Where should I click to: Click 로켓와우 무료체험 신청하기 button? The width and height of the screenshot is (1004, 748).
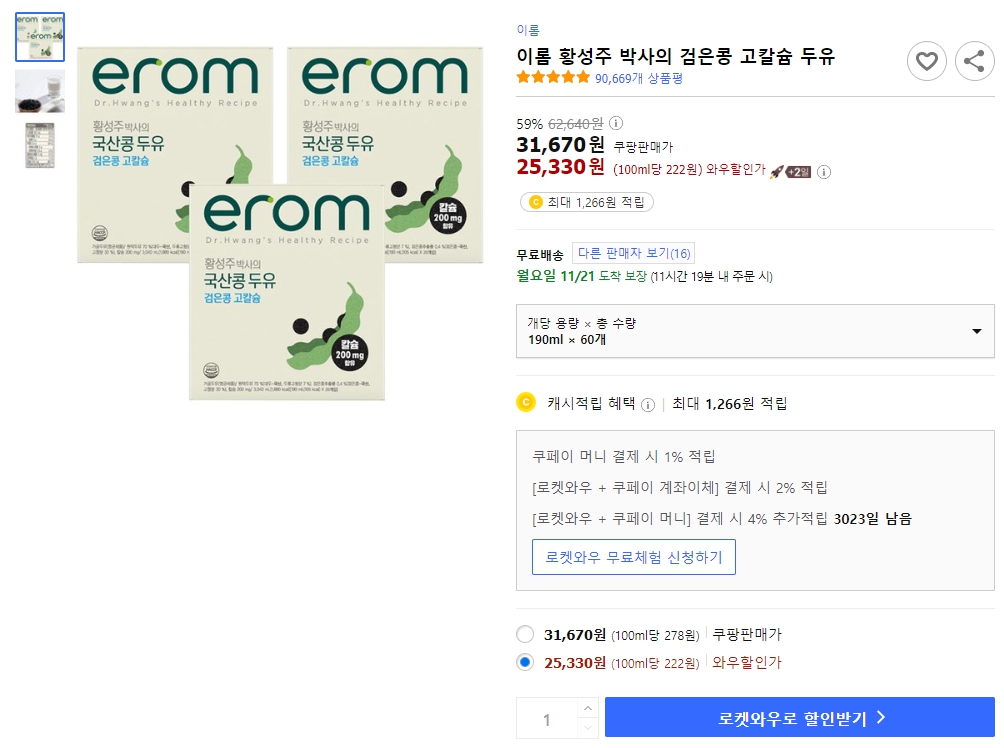[634, 557]
